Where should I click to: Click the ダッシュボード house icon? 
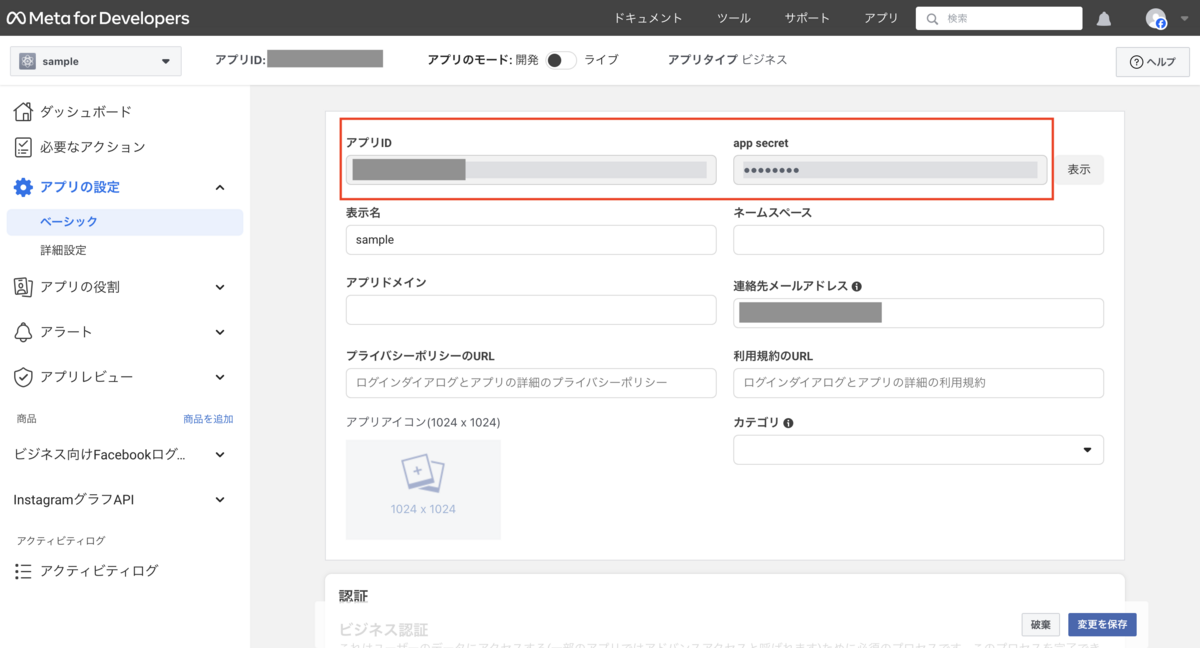coord(23,111)
